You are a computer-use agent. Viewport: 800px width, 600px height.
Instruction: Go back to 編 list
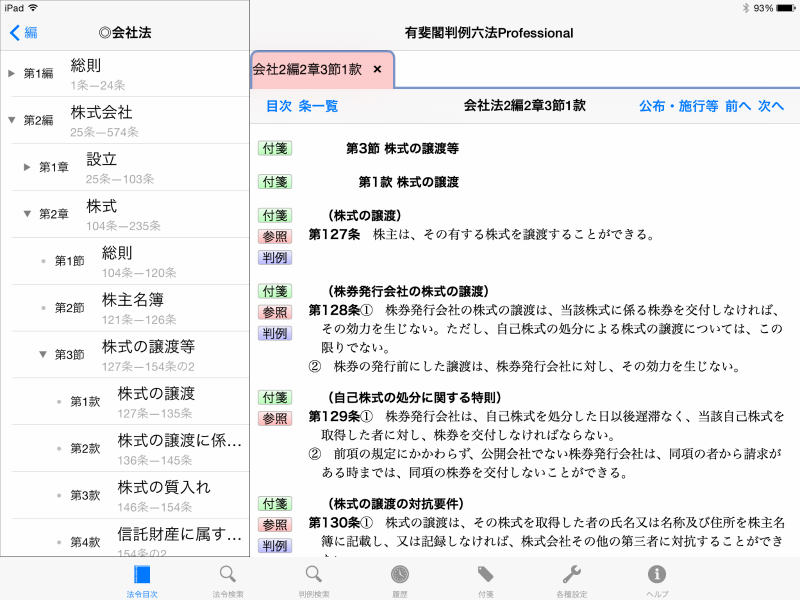23,33
